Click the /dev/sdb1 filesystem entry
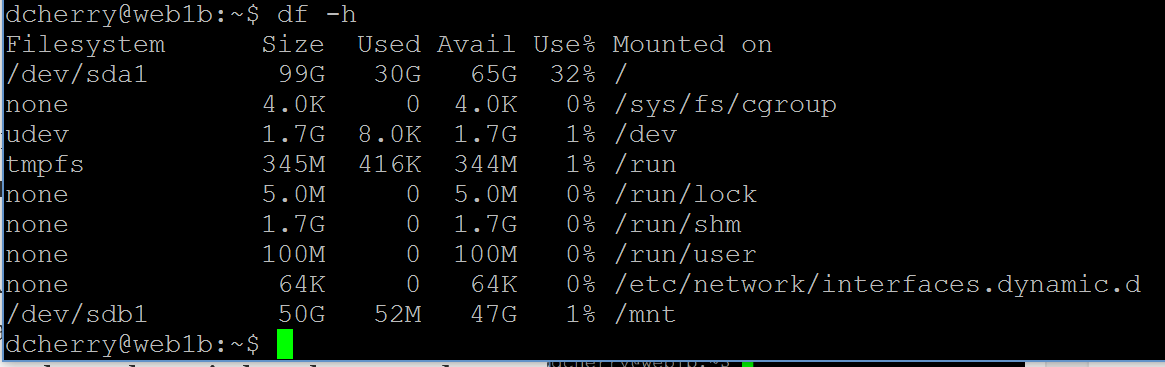 point(77,316)
